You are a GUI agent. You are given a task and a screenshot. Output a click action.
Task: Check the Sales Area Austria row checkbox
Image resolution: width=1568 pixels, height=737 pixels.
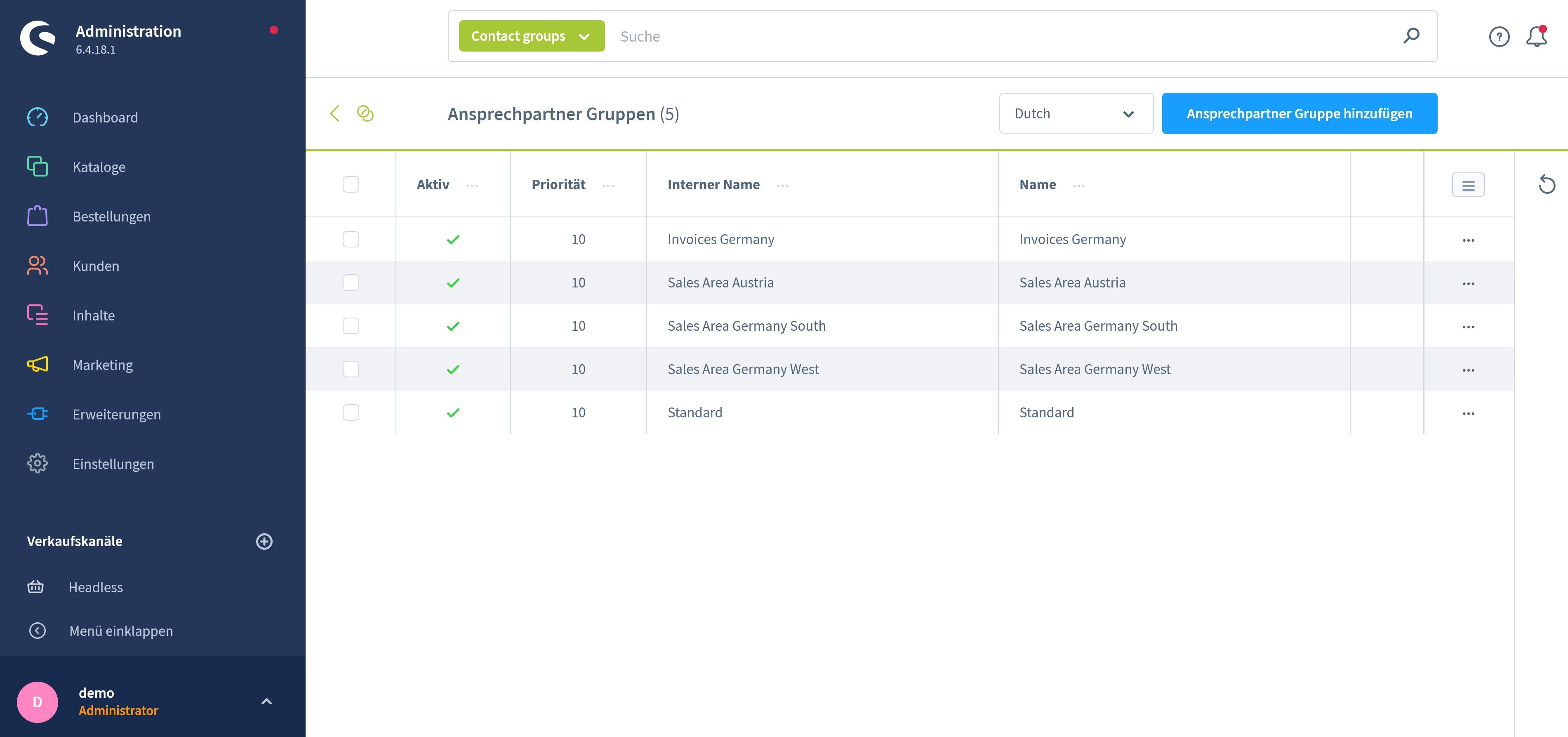[x=351, y=283]
